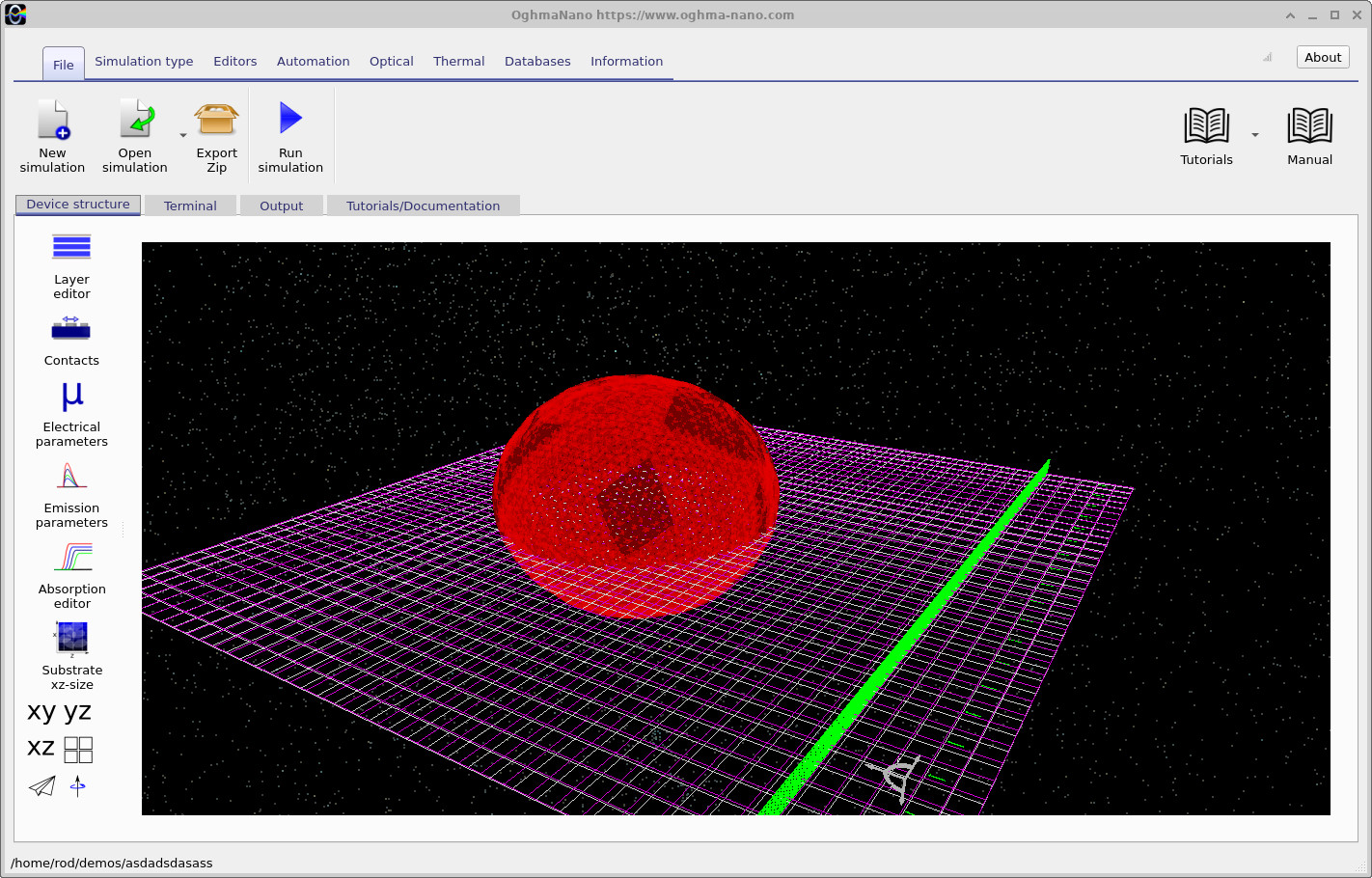1372x878 pixels.
Task: Open the Thermal ribbon tab
Action: (x=459, y=61)
